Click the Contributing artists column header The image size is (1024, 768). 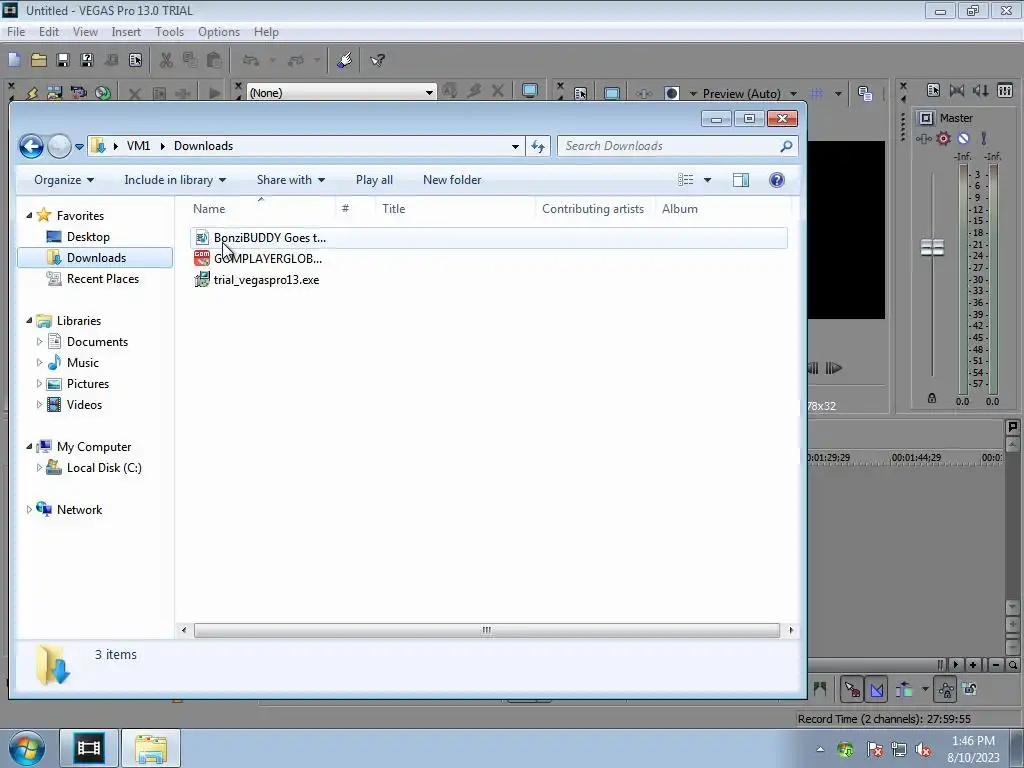tap(593, 208)
